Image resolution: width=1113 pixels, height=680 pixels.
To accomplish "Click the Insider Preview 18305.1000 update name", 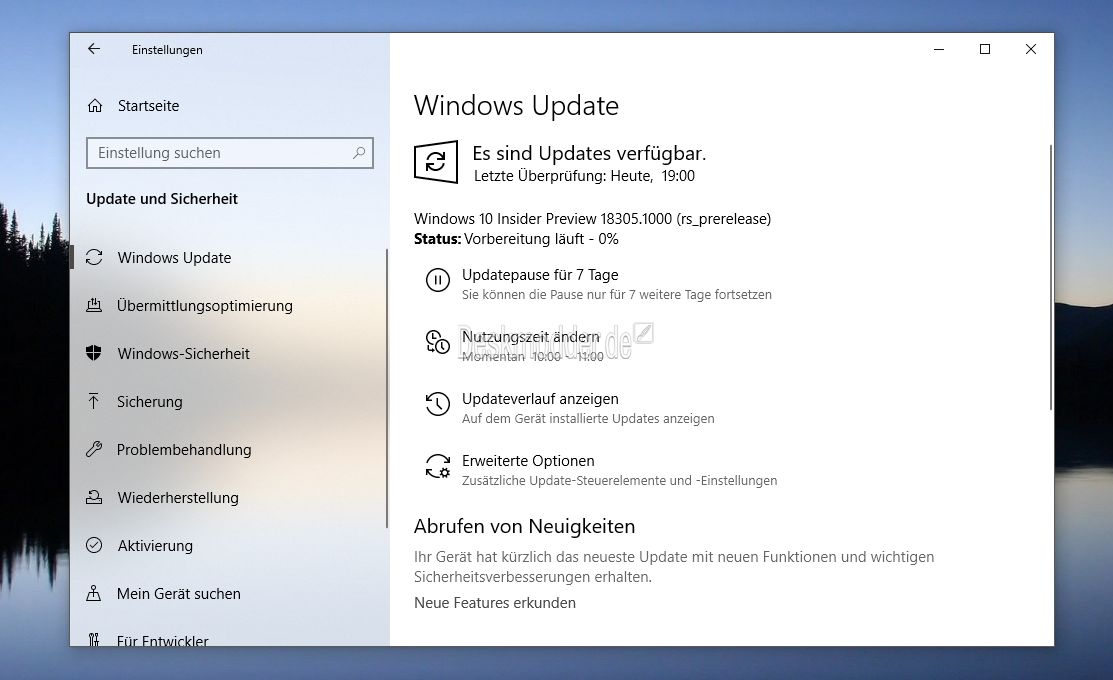I will [x=592, y=219].
